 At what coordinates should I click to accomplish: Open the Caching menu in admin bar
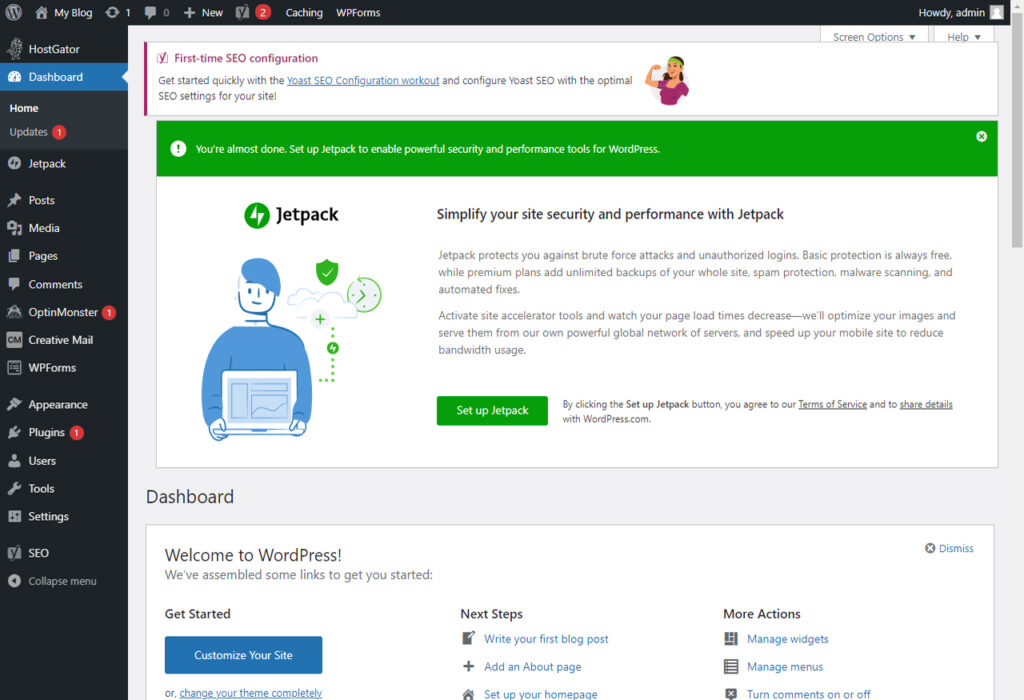click(x=304, y=12)
